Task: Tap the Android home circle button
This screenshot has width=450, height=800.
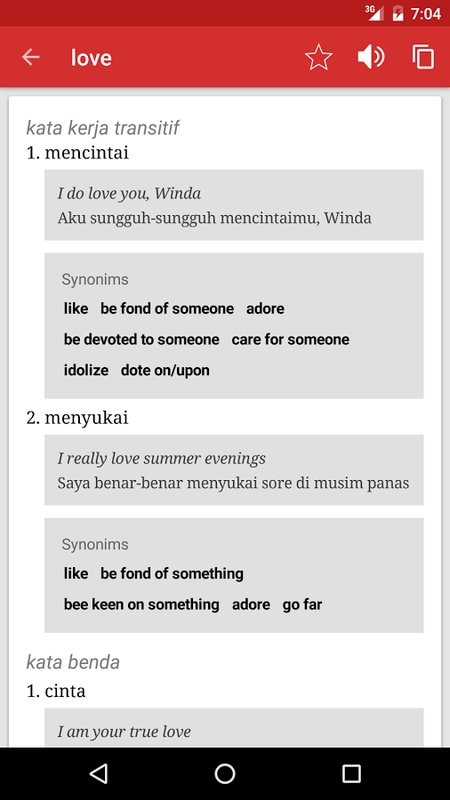Action: click(225, 773)
